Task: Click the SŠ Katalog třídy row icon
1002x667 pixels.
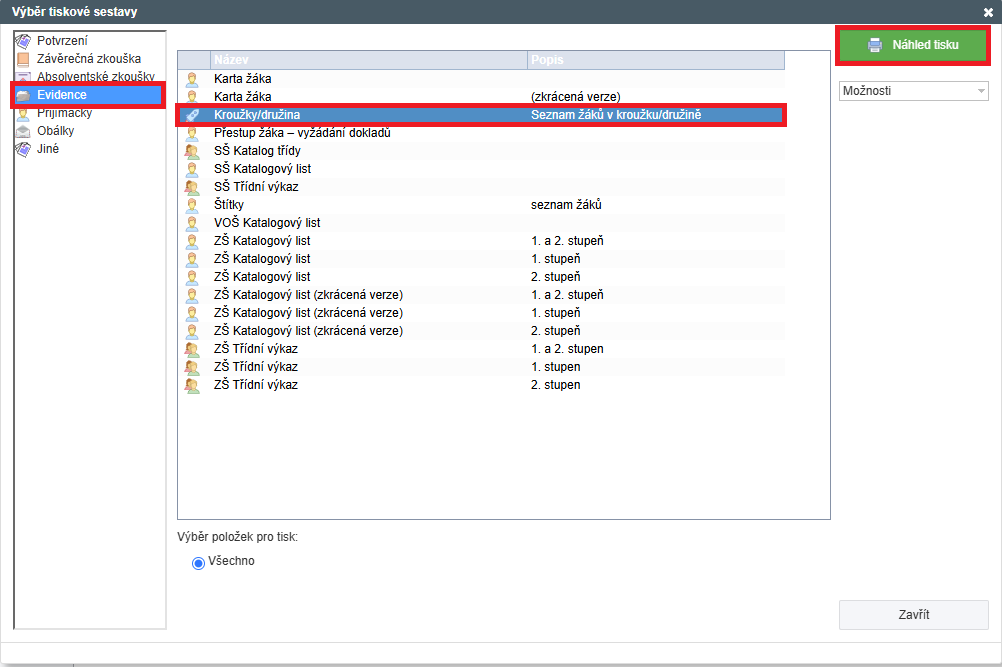Action: click(192, 151)
